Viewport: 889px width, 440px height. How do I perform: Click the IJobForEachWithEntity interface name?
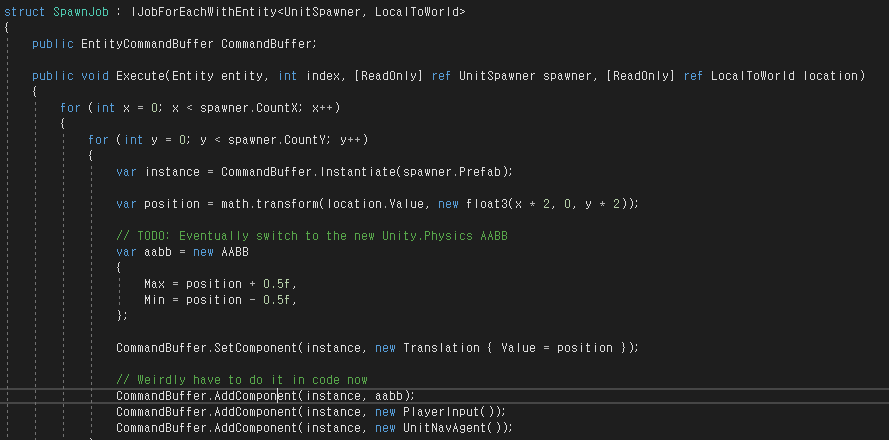point(204,11)
